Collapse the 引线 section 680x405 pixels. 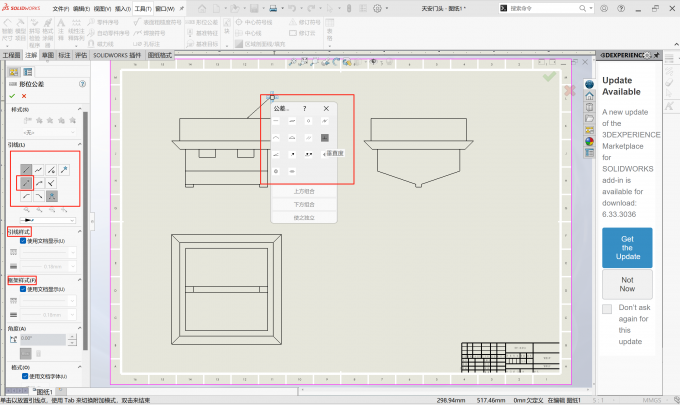coord(79,144)
